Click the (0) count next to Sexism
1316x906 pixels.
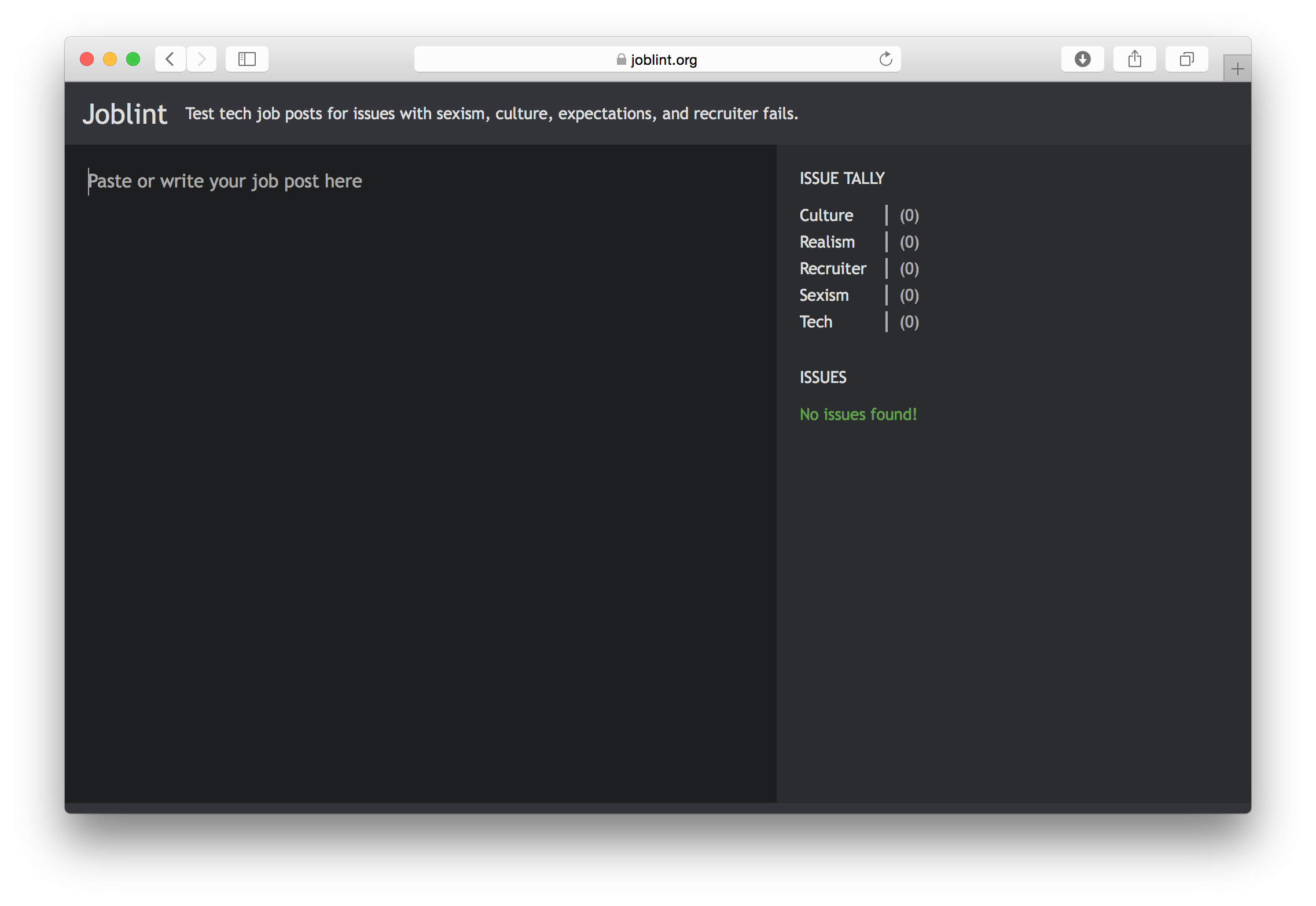909,295
